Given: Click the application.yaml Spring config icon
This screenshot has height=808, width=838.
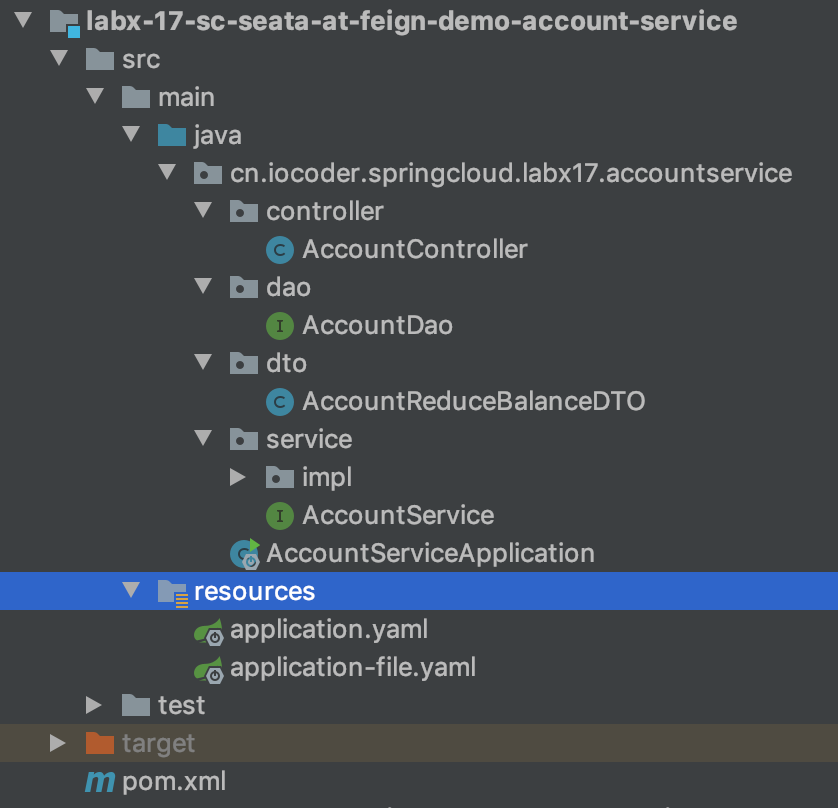Looking at the screenshot, I should tap(208, 630).
